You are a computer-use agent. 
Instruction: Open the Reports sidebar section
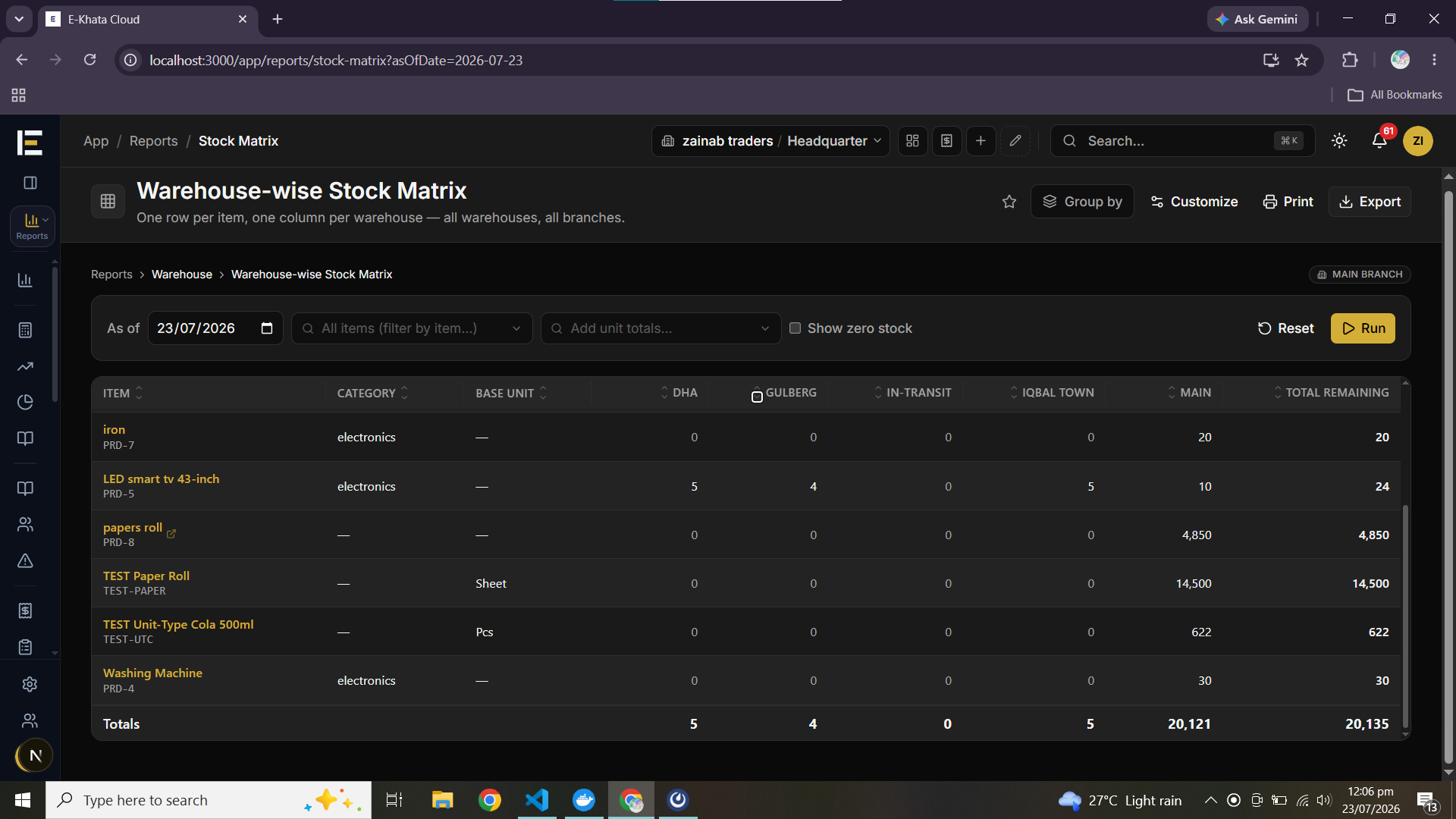pyautogui.click(x=32, y=226)
